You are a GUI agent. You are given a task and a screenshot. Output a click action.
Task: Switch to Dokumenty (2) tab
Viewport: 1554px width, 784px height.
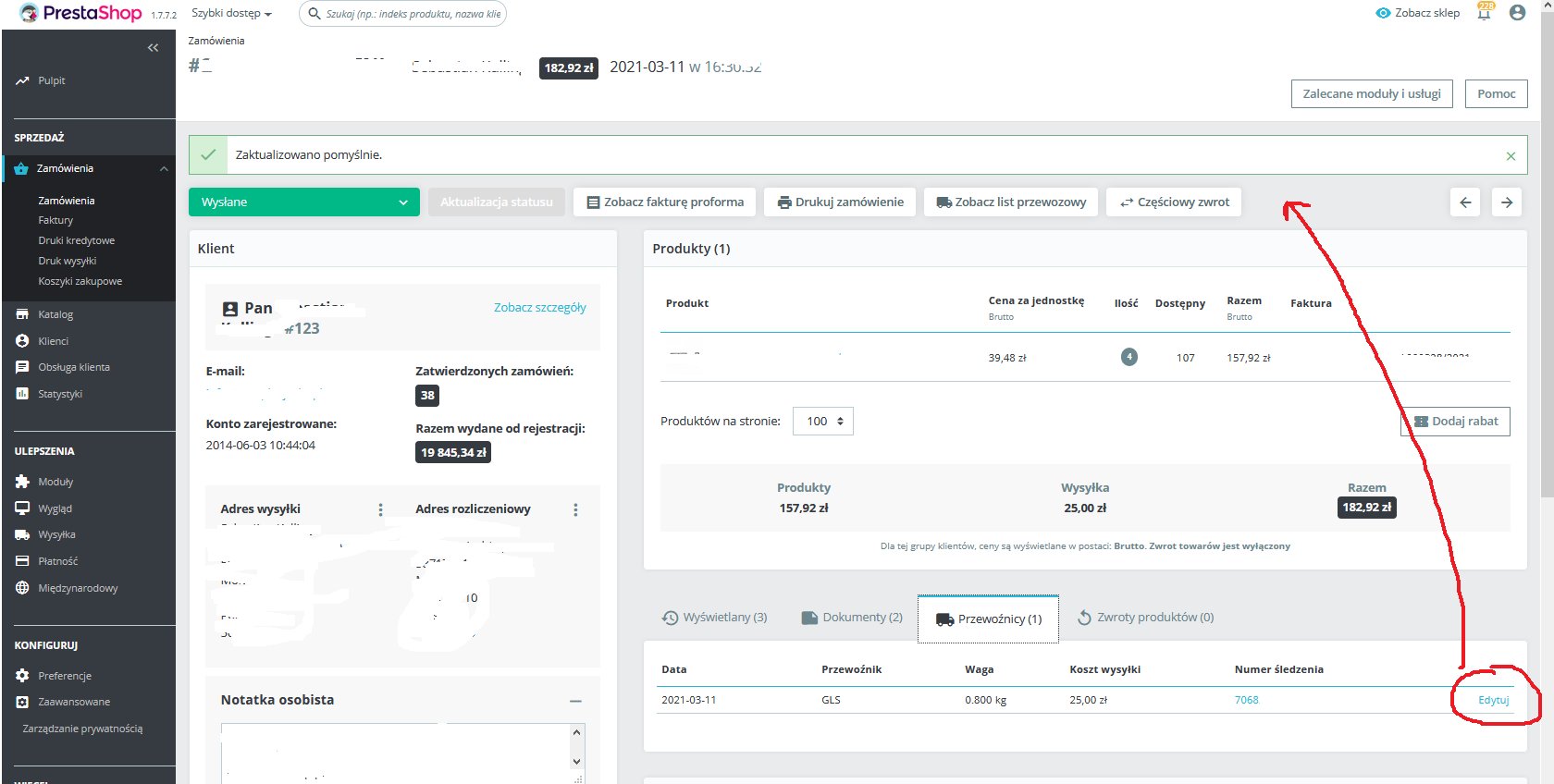[x=852, y=618]
